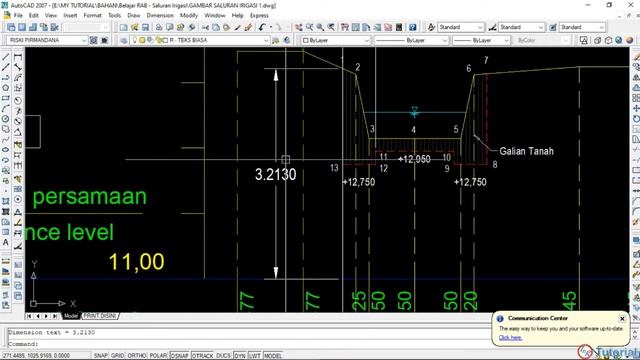Select the Arc draw tool
Viewport: 640px width, 360px height.
point(6,109)
